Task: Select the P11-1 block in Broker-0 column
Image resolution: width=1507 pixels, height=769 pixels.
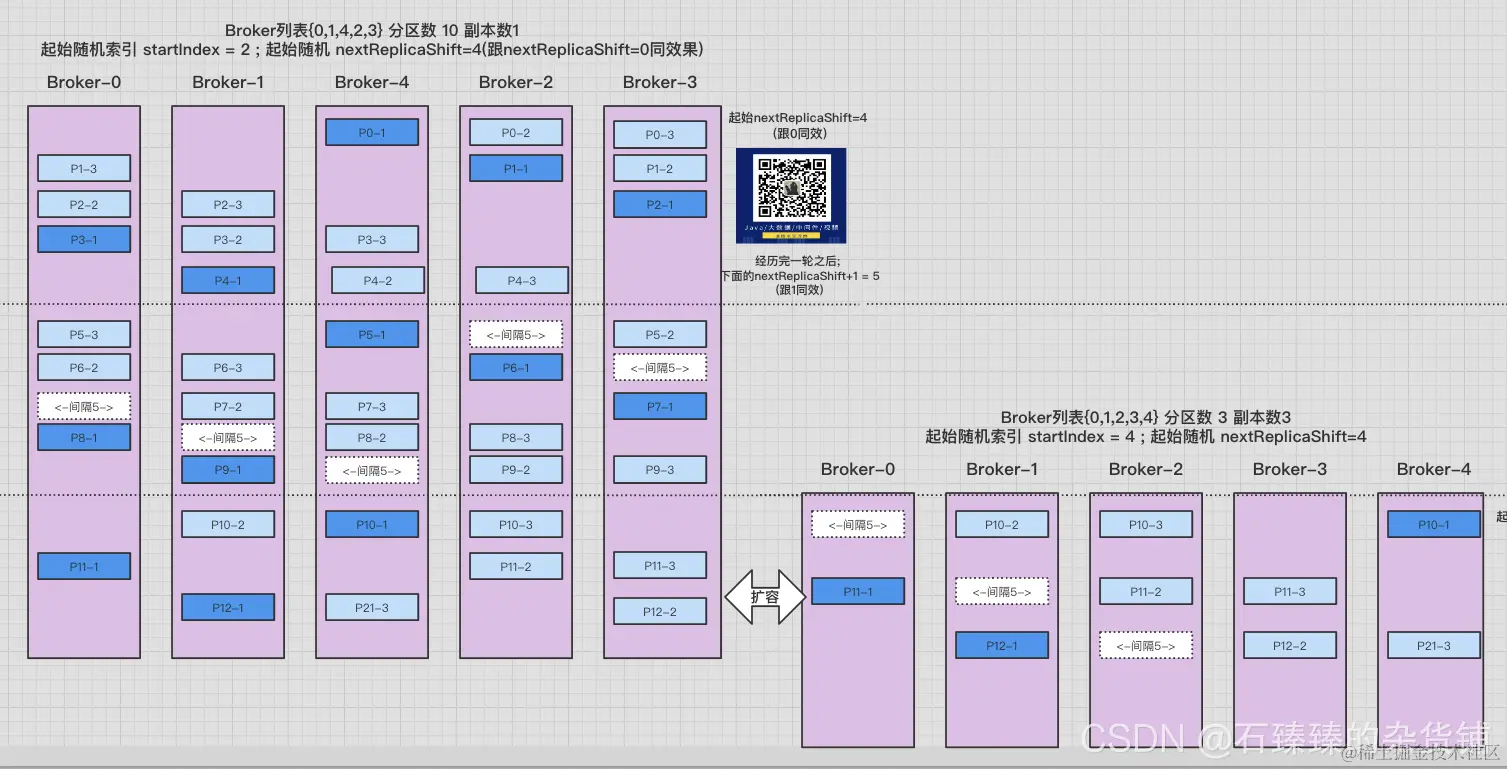Action: pos(83,566)
